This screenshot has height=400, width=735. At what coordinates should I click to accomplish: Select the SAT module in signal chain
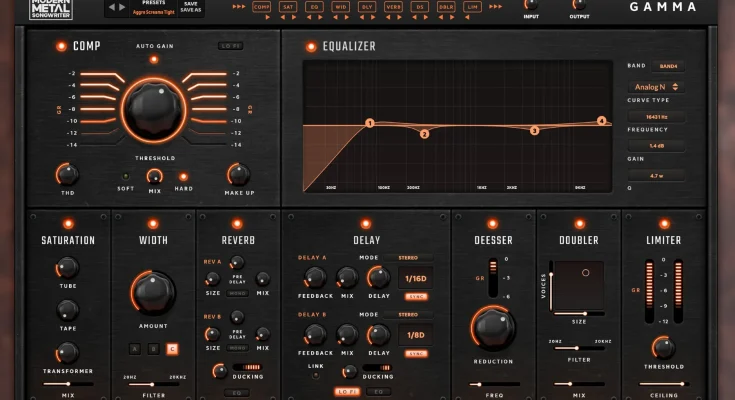point(288,6)
